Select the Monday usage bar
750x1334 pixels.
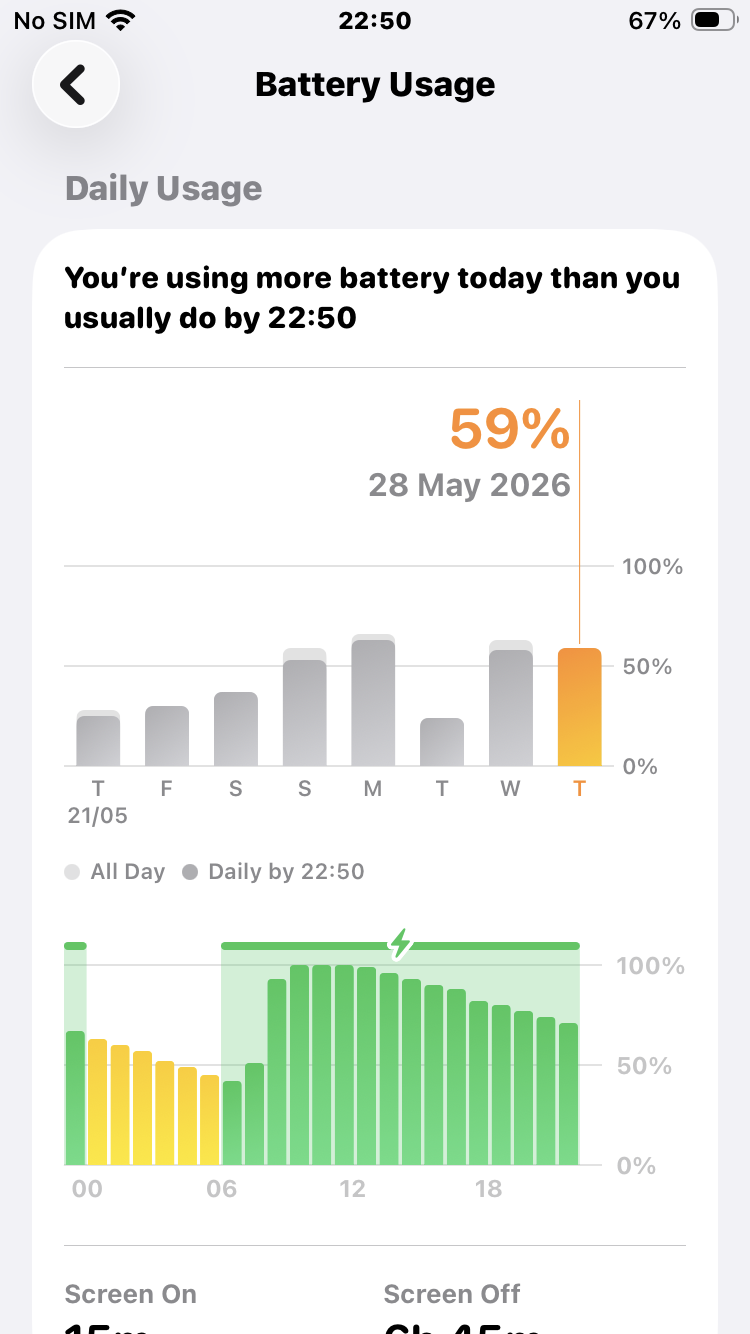373,700
